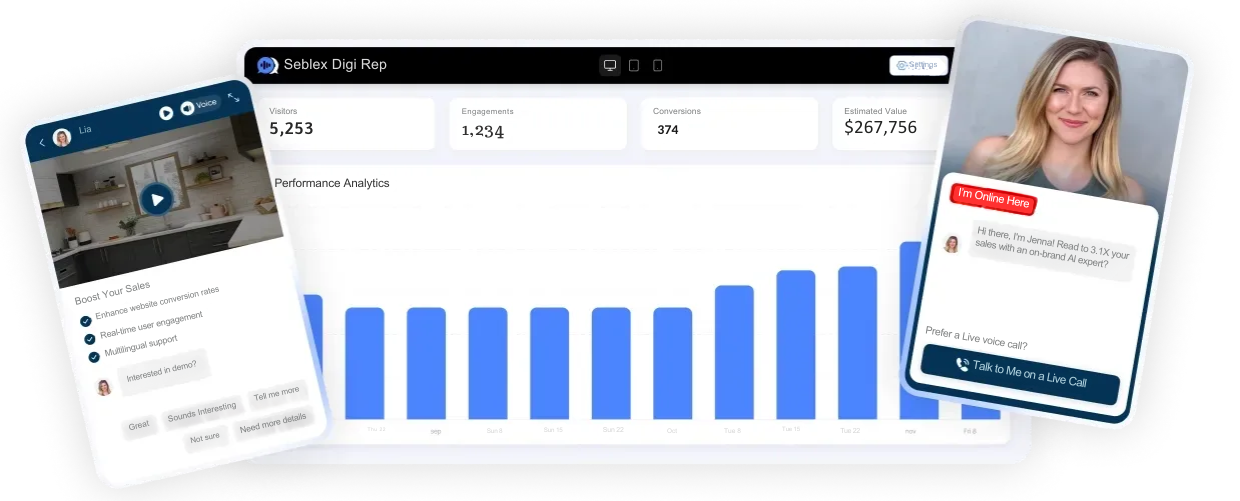Click Talk to Me on a Live Call
Image resolution: width=1240 pixels, height=501 pixels.
[x=1020, y=373]
